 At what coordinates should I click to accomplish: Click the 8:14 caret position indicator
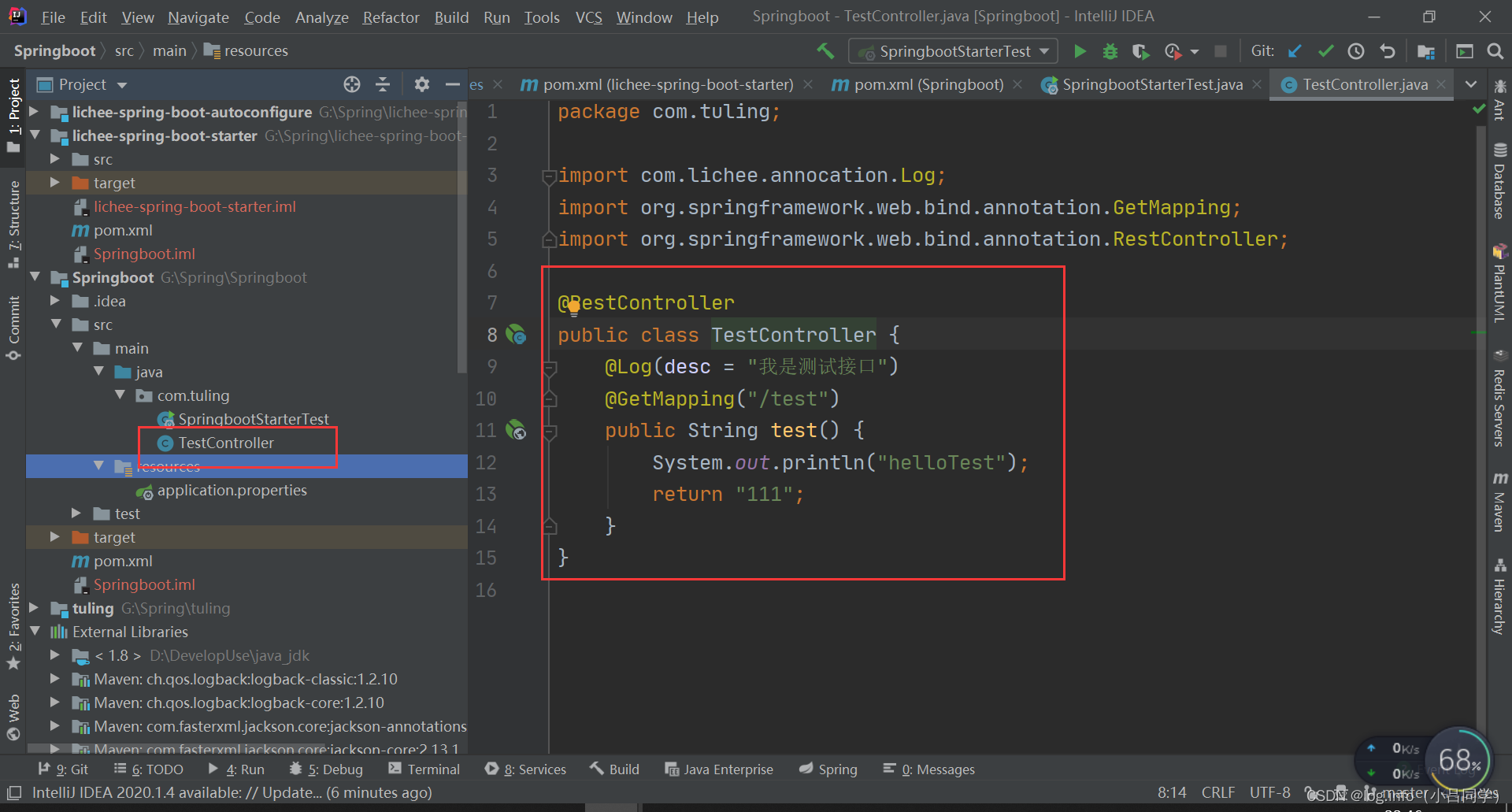tap(1171, 793)
